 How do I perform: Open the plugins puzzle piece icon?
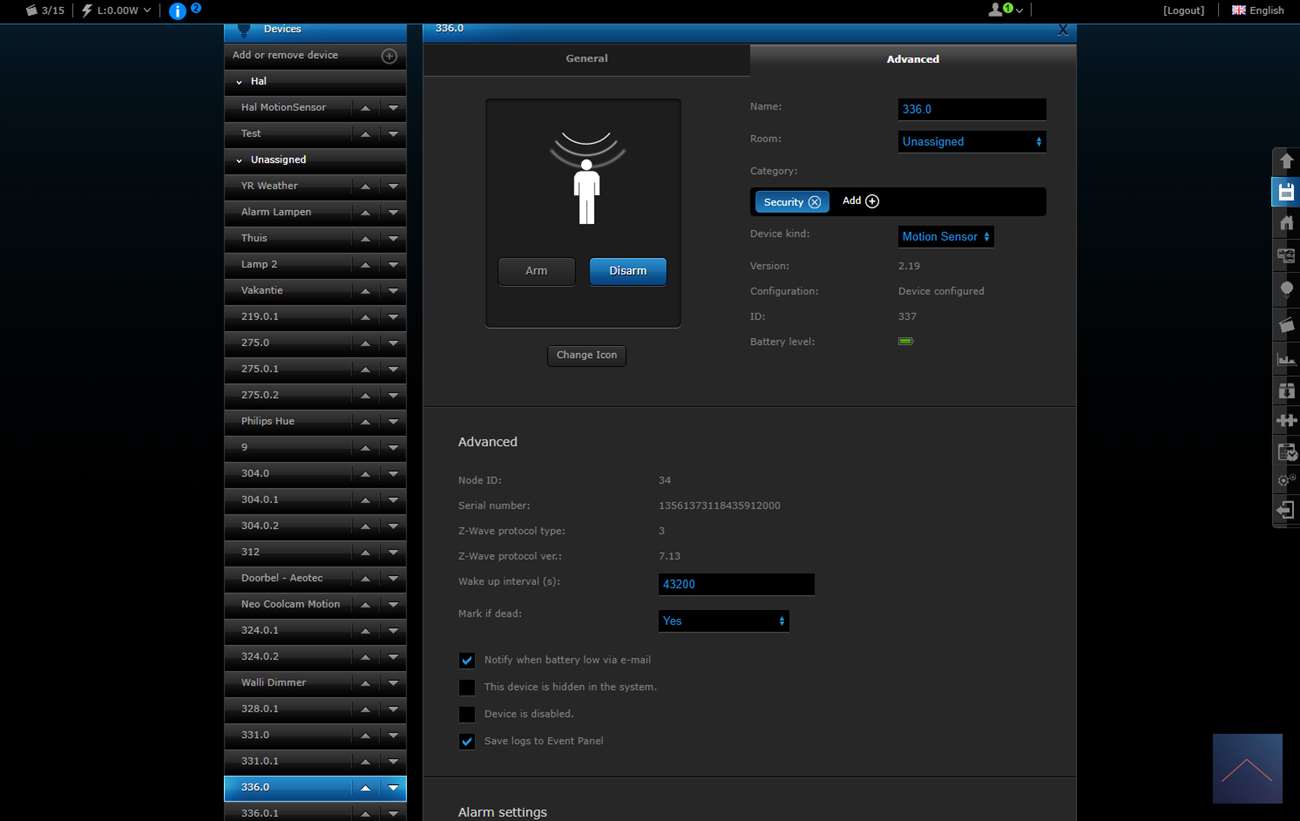(x=1286, y=421)
